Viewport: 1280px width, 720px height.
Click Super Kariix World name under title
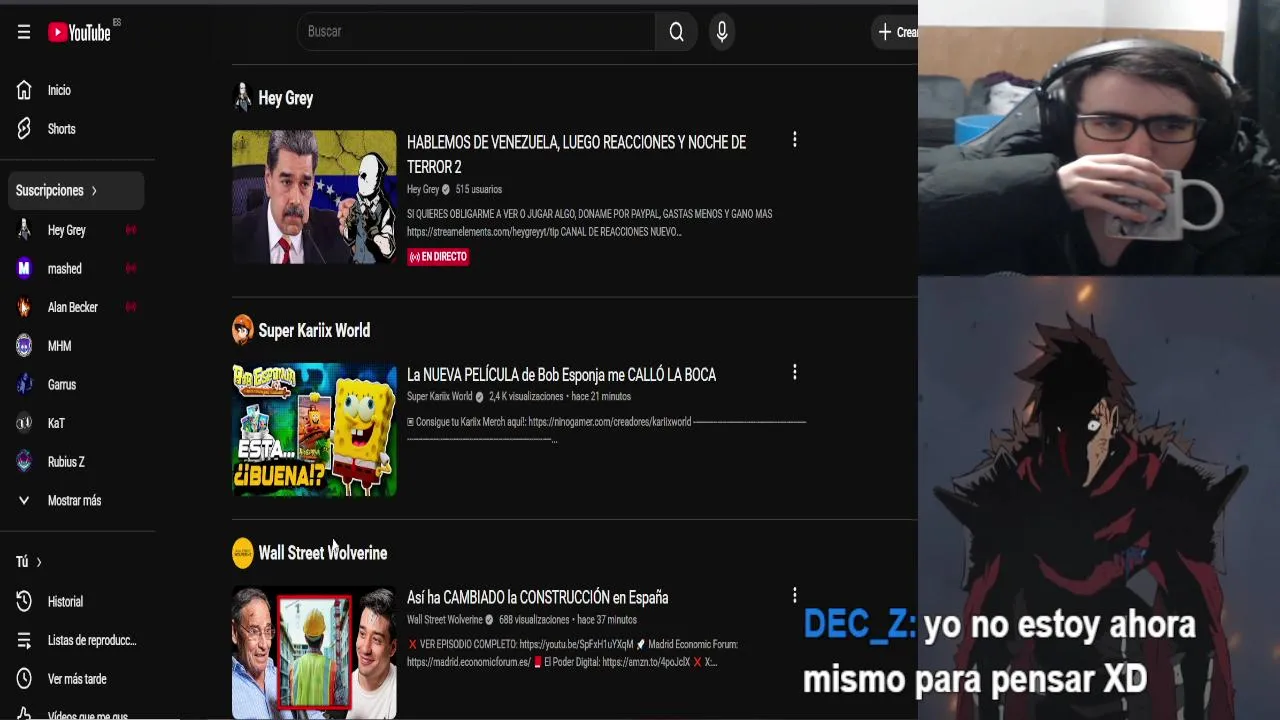440,397
